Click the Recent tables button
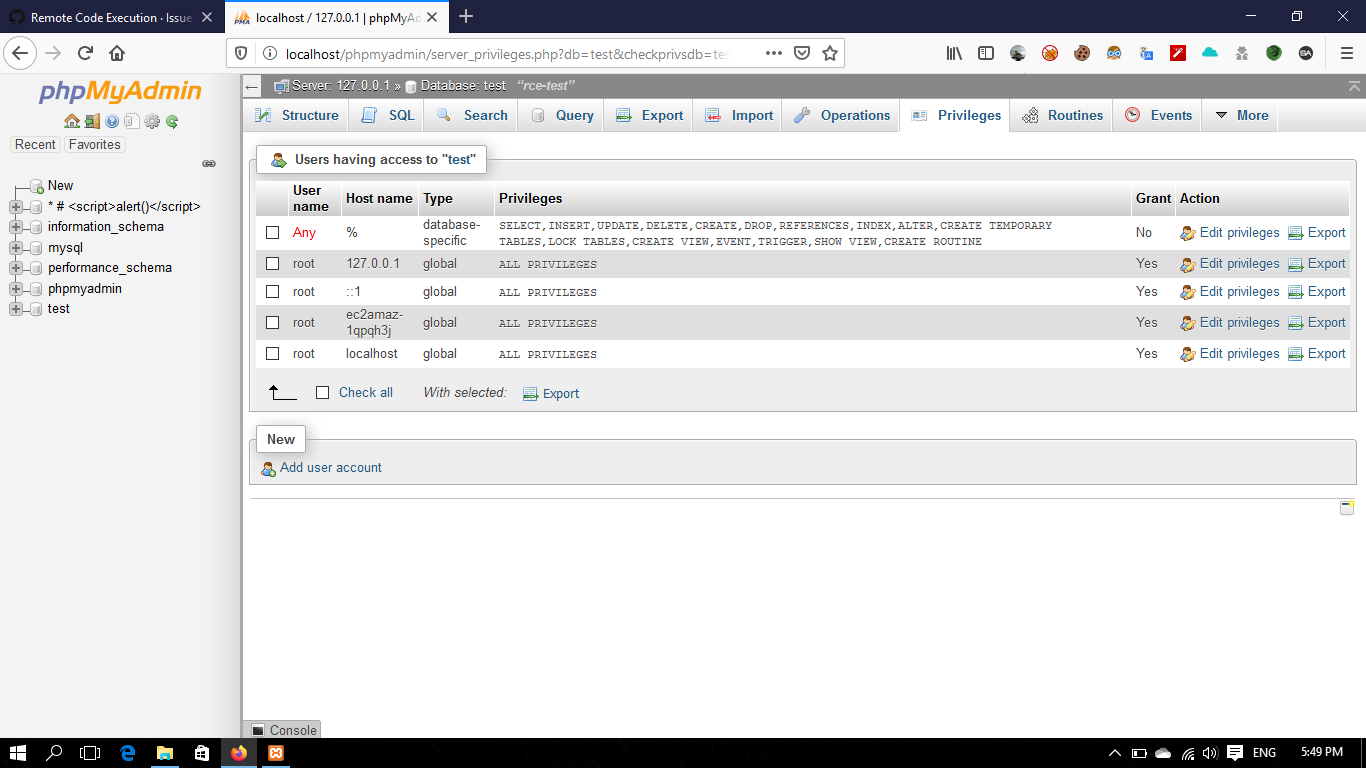Viewport: 1366px width, 768px height. point(35,145)
